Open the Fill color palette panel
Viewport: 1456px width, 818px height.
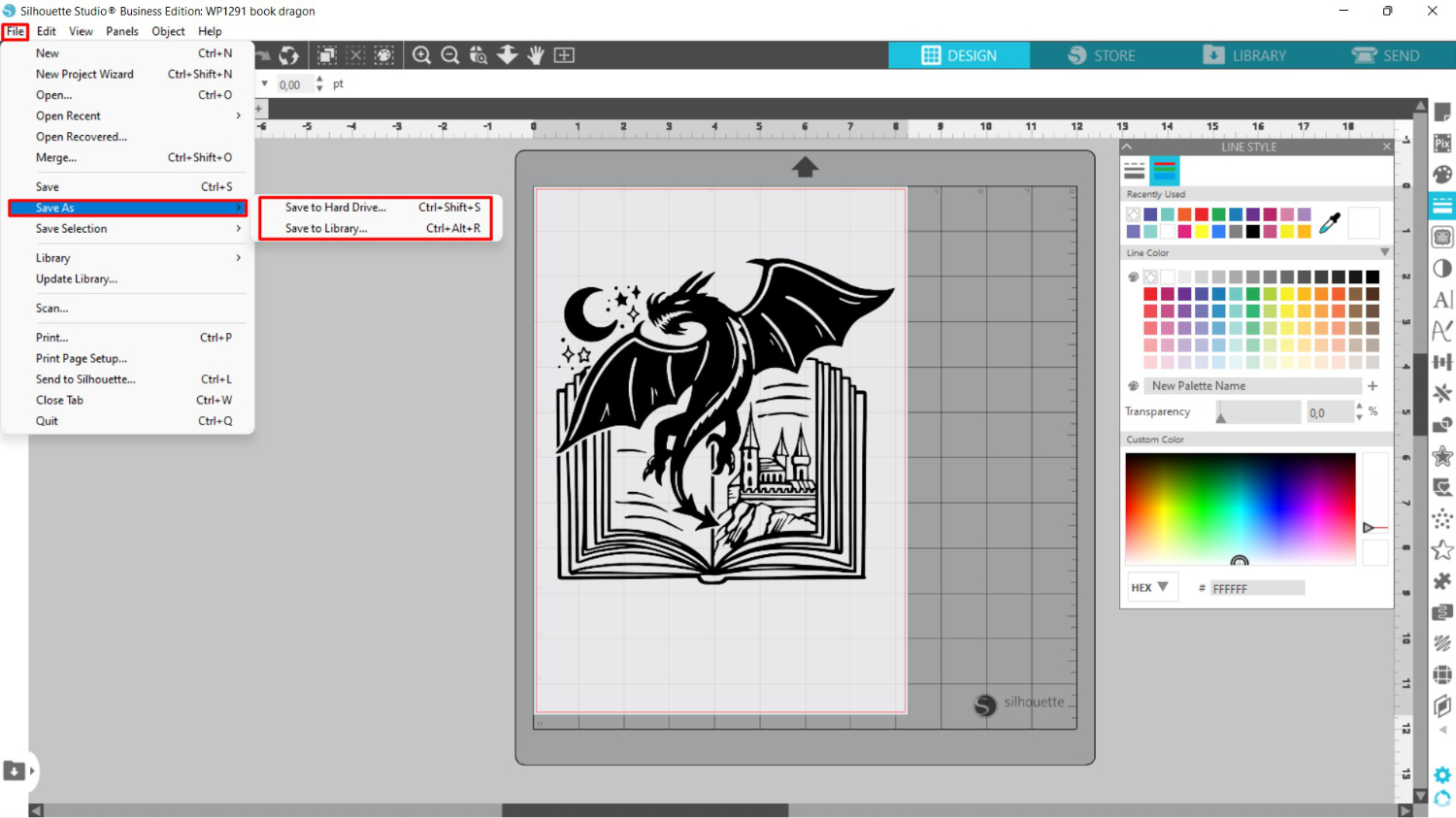(1442, 175)
